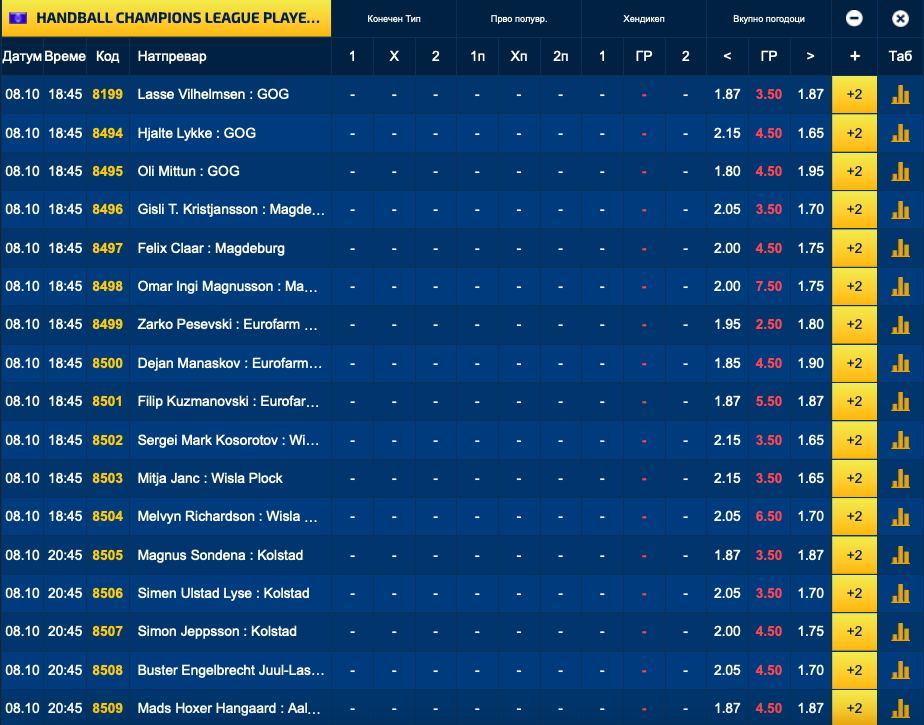Open stats icon for Magnus Sondena
This screenshot has height=725, width=924.
[x=900, y=555]
